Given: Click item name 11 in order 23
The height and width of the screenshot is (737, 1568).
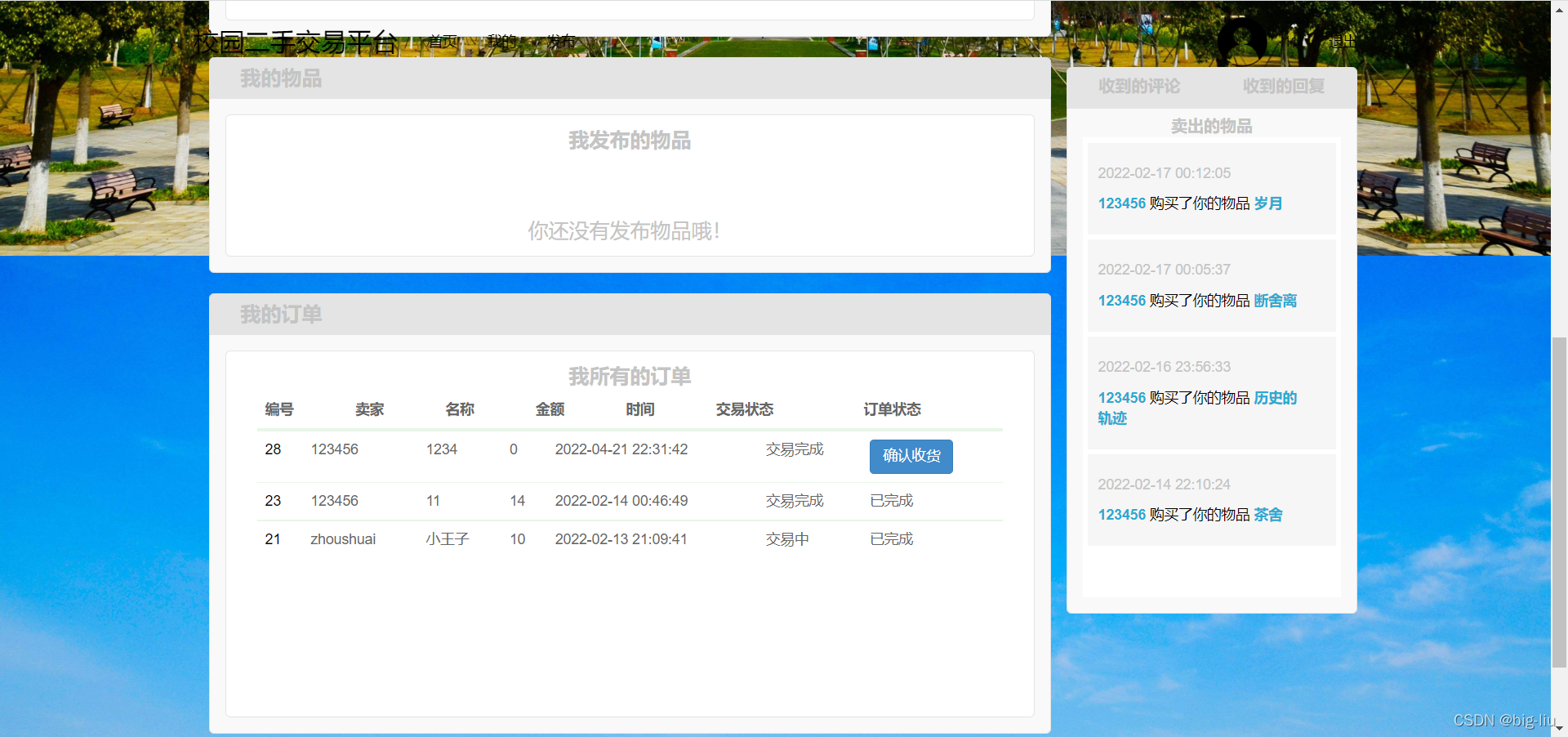Looking at the screenshot, I should [433, 501].
